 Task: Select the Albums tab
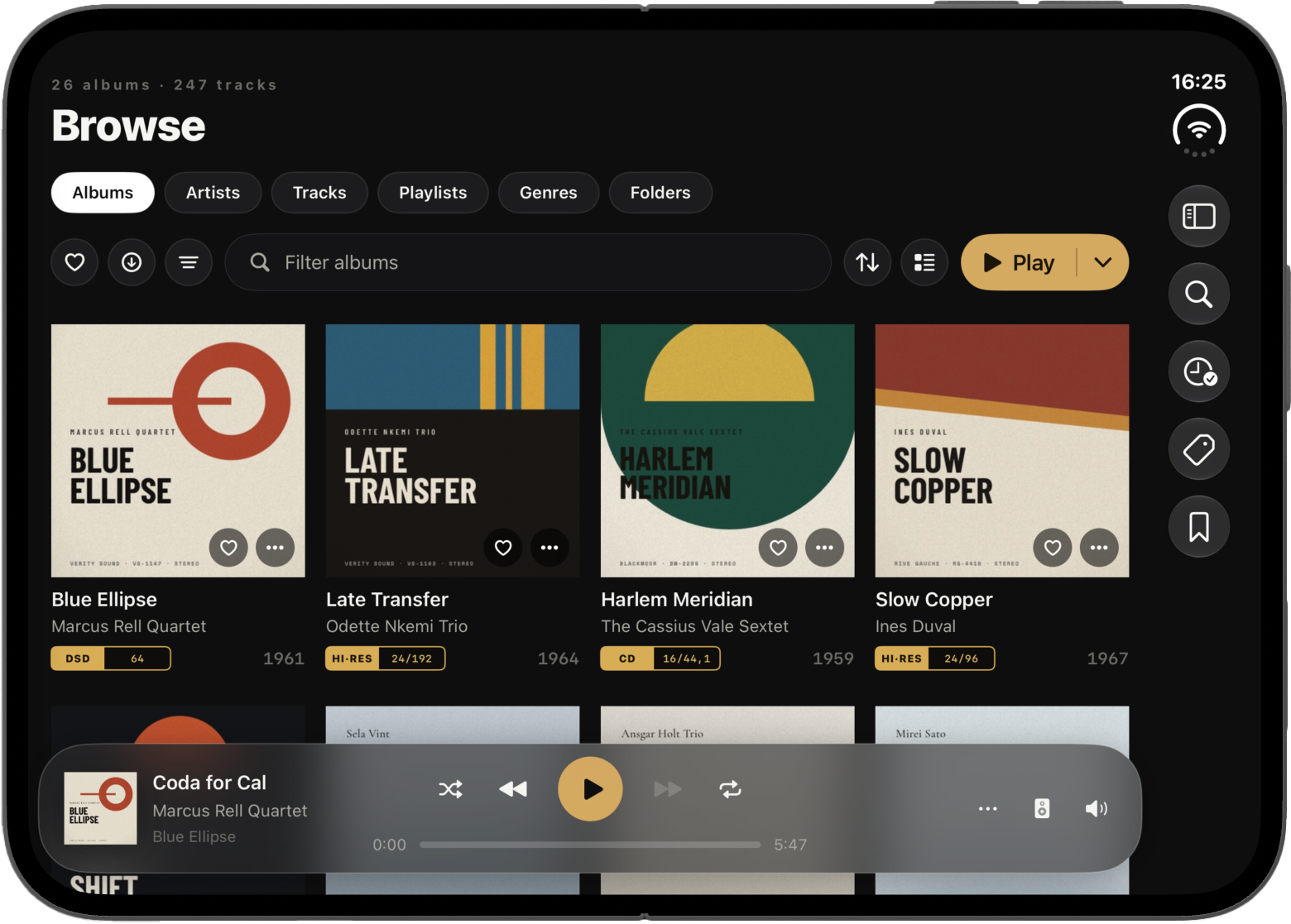point(103,193)
